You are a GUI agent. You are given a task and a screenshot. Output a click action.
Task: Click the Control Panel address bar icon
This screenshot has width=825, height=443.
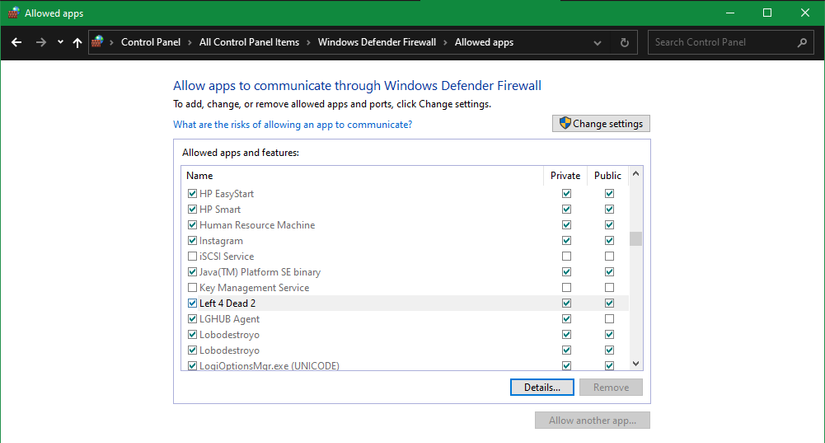98,43
